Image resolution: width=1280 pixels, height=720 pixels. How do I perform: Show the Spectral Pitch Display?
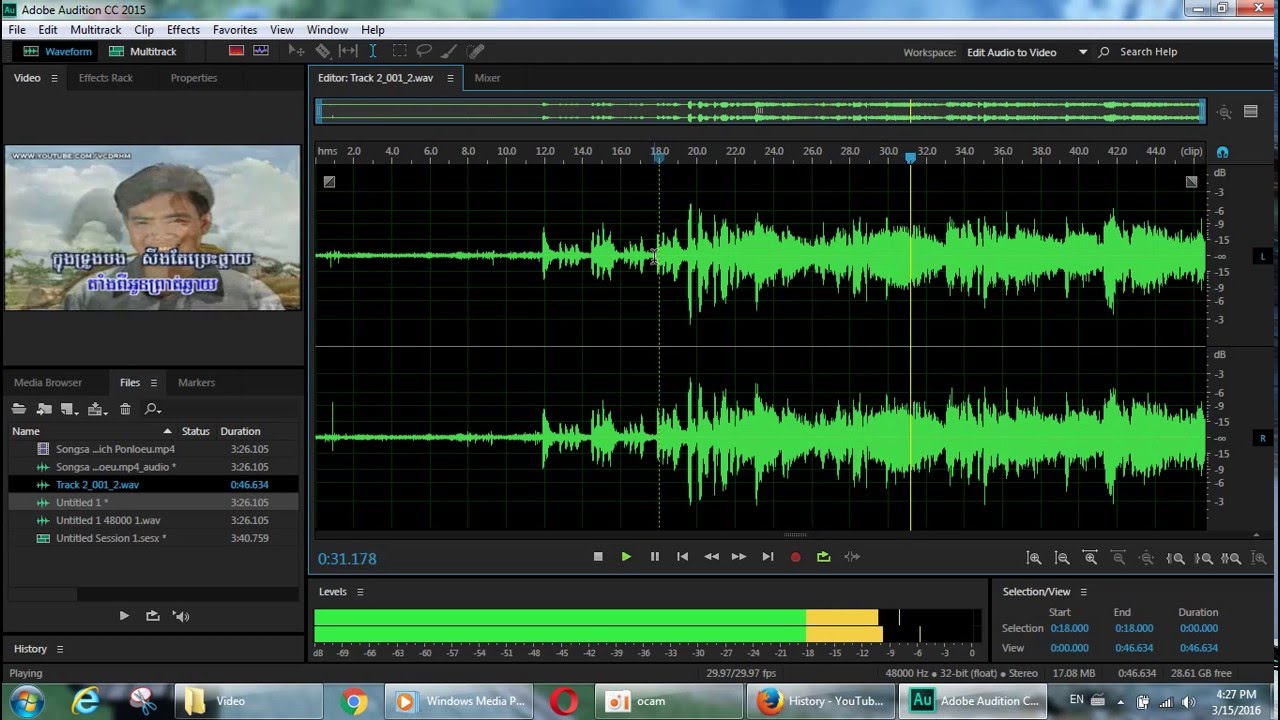coord(261,51)
